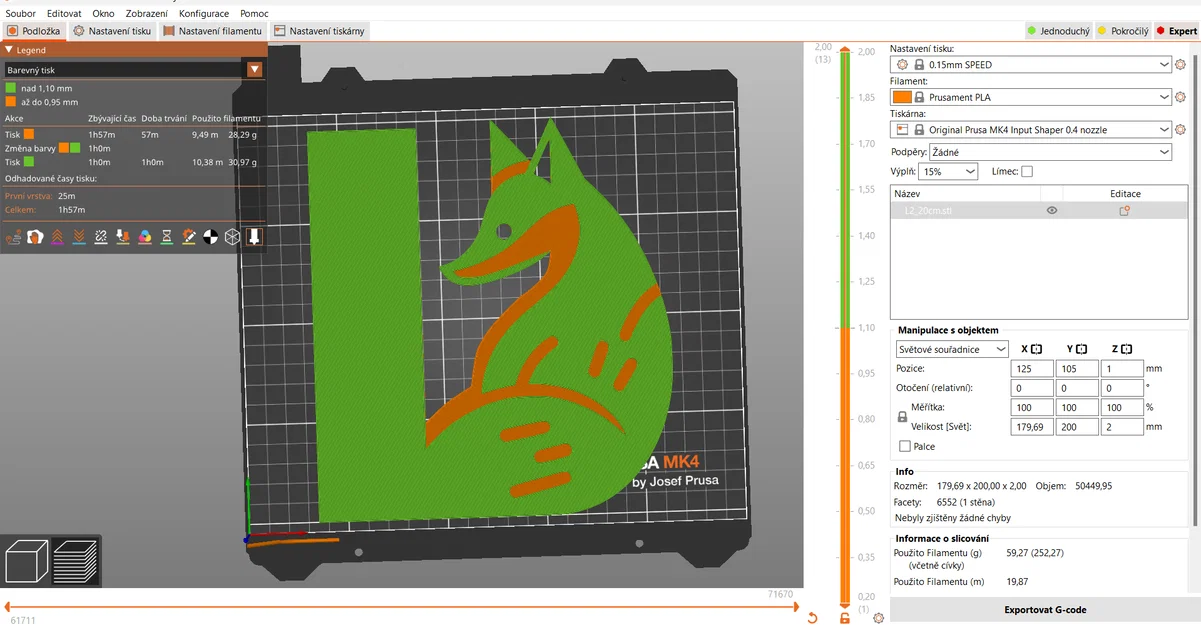Toggle wipe visibility icon in legend toolbar
1201x625 pixels.
pos(35,237)
